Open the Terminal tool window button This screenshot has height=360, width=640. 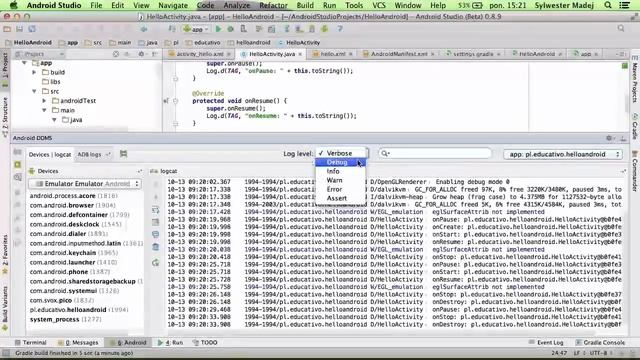coord(30,342)
